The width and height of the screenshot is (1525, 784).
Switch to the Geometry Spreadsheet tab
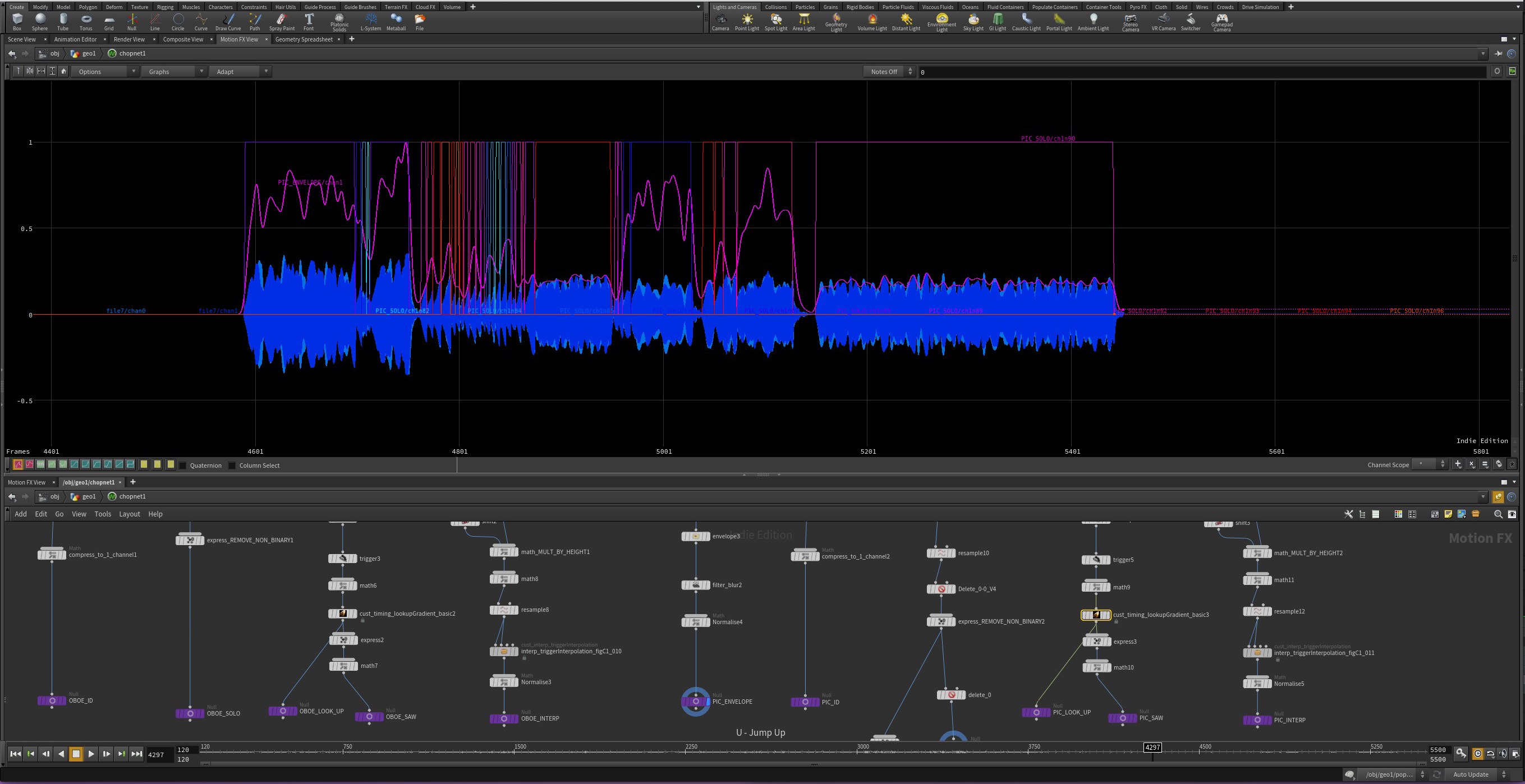(304, 40)
